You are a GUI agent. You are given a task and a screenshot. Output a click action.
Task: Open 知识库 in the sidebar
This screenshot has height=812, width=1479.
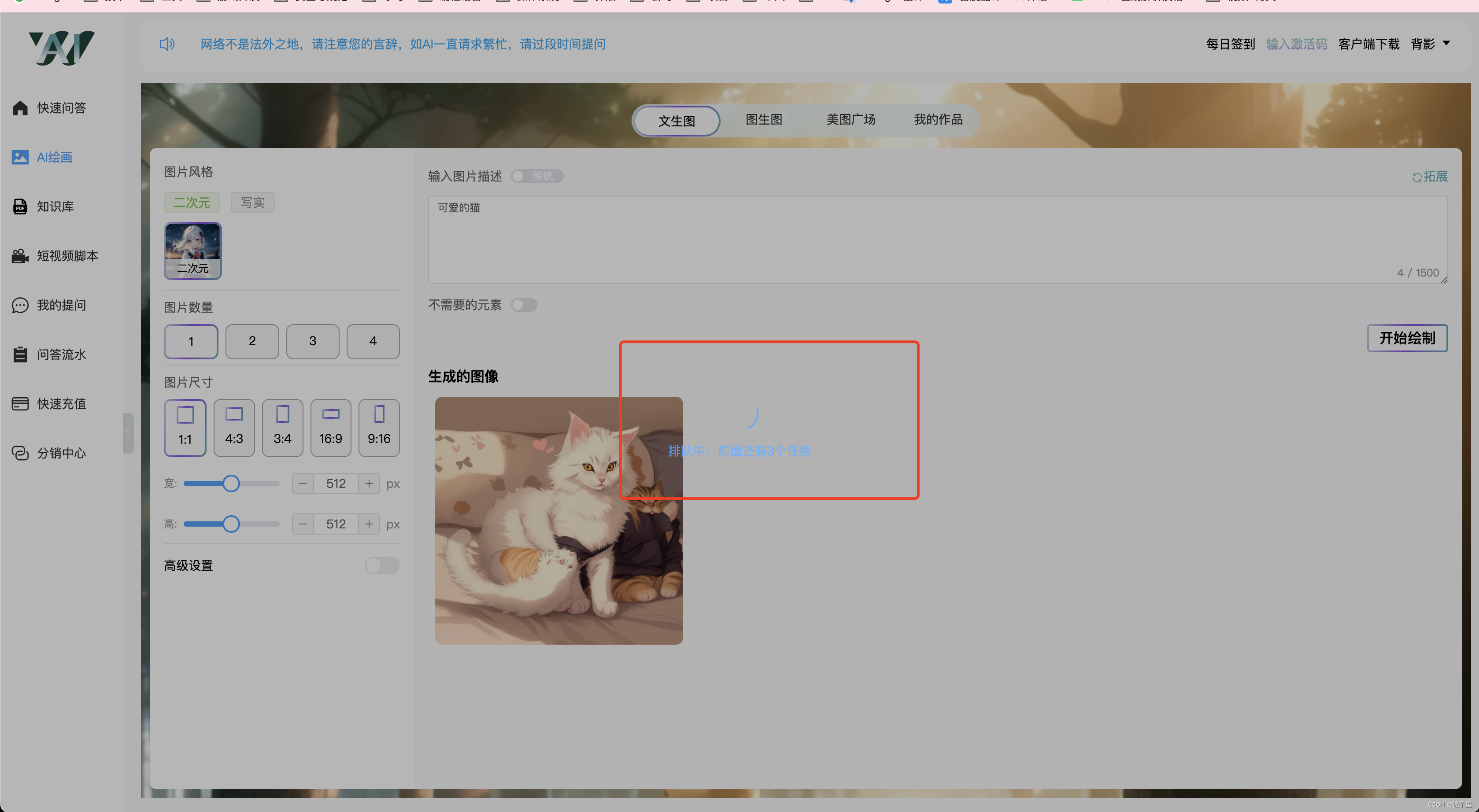tap(55, 207)
